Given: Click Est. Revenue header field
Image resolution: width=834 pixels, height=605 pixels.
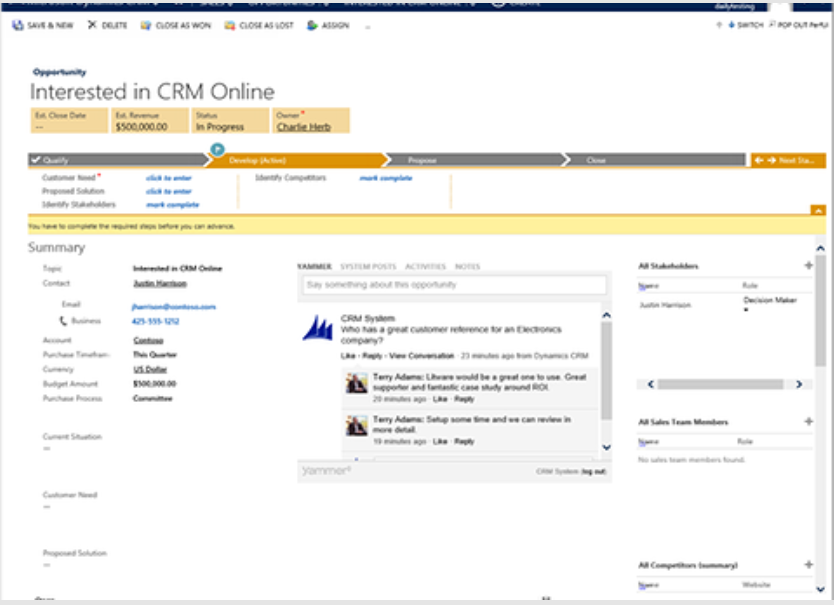Looking at the screenshot, I should click(x=150, y=121).
